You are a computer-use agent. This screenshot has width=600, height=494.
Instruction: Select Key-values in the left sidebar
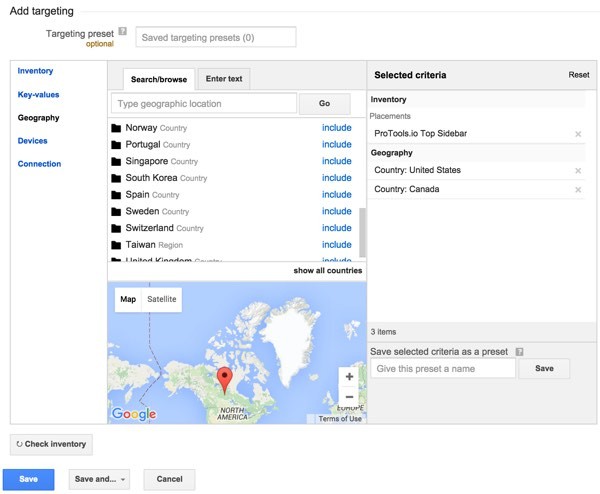pyautogui.click(x=38, y=95)
